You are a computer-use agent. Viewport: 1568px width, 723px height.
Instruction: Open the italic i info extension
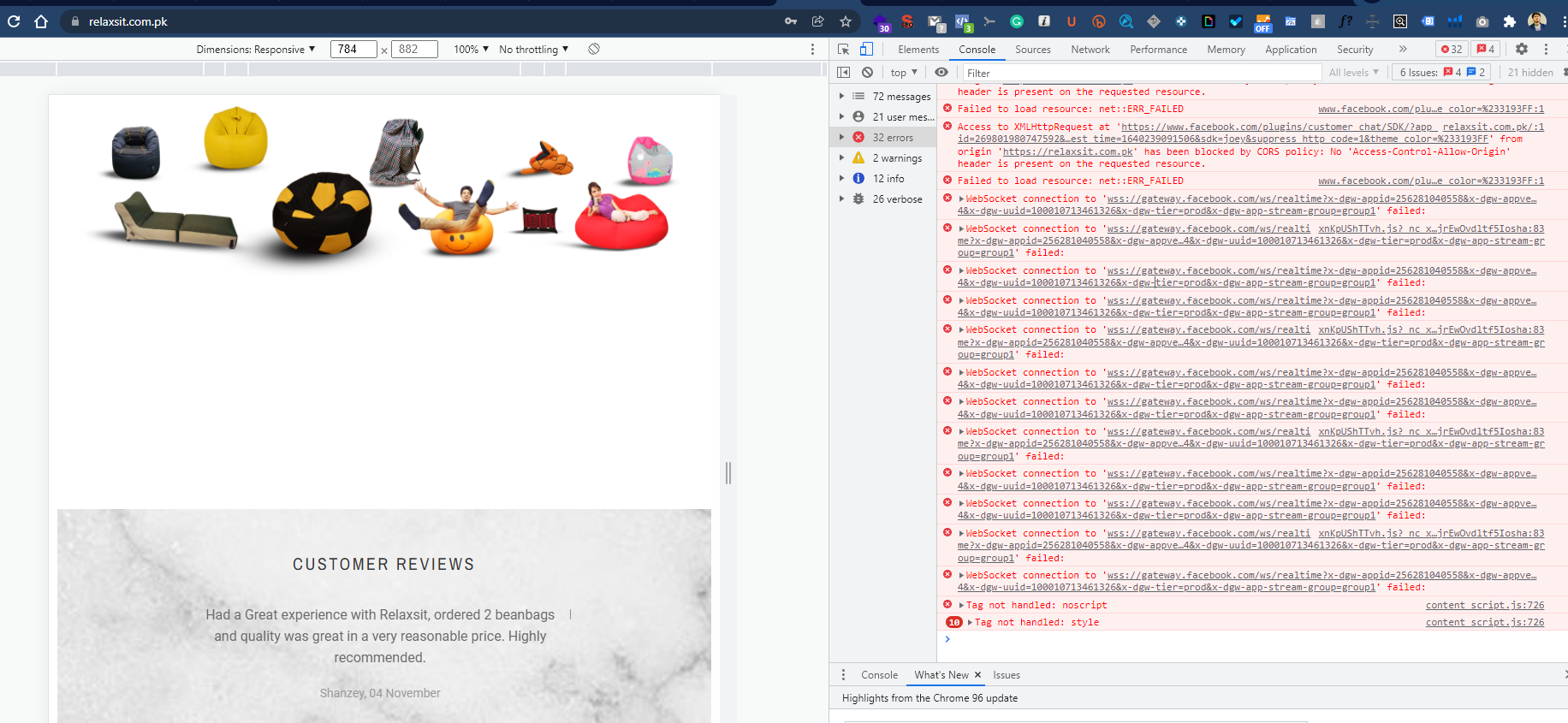click(x=1044, y=21)
